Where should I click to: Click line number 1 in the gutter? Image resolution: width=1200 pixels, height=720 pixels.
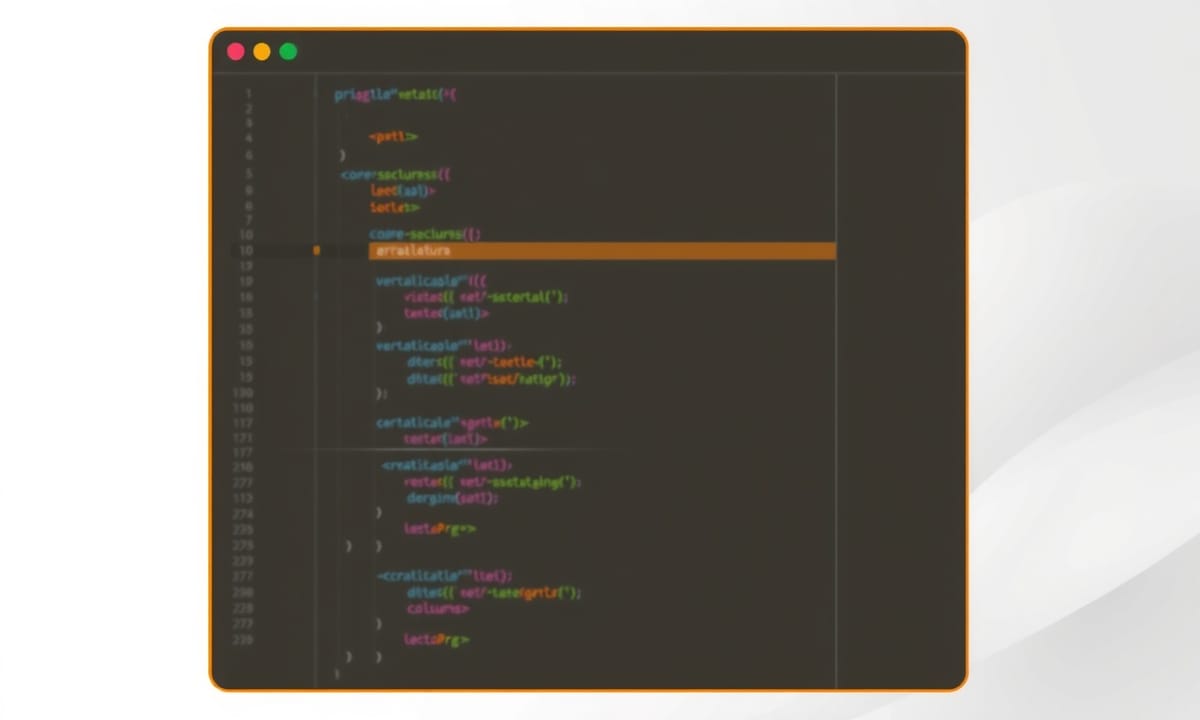248,94
